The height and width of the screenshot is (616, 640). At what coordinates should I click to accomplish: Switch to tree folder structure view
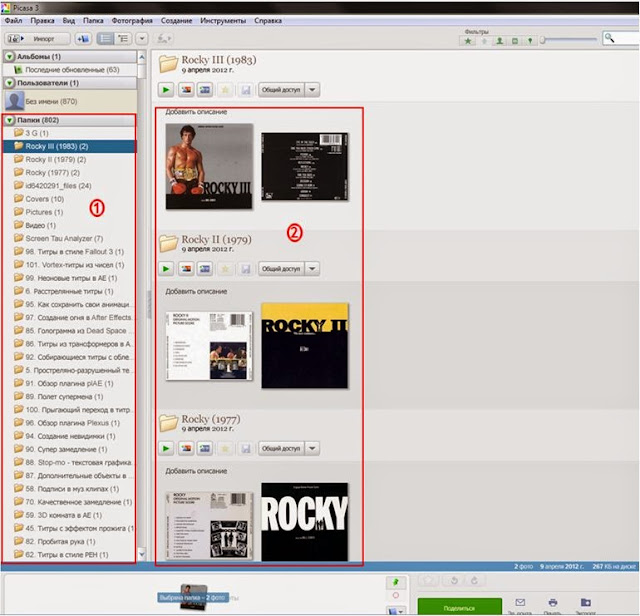click(x=123, y=39)
